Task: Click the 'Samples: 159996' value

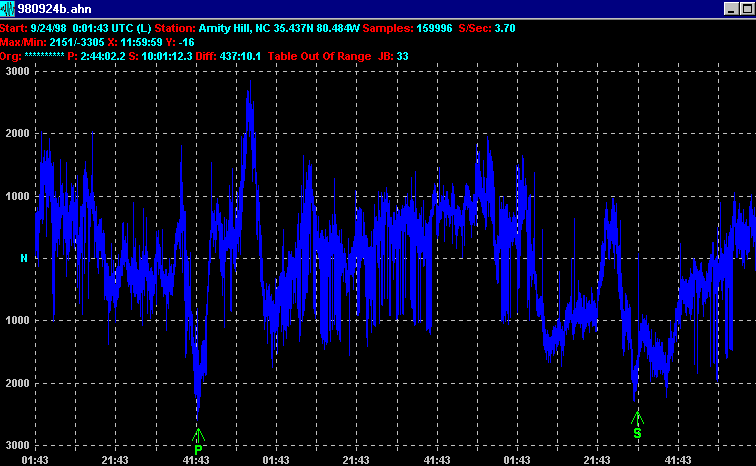Action: 407,28
